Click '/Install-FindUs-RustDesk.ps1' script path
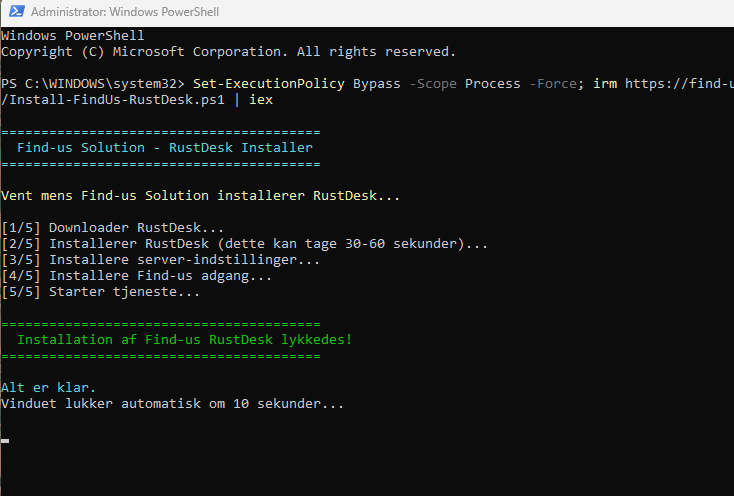734x496 pixels. [113, 100]
